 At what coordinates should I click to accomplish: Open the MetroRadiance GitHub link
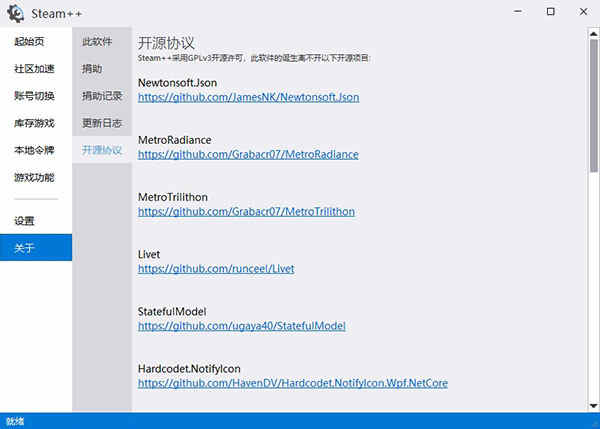(248, 154)
